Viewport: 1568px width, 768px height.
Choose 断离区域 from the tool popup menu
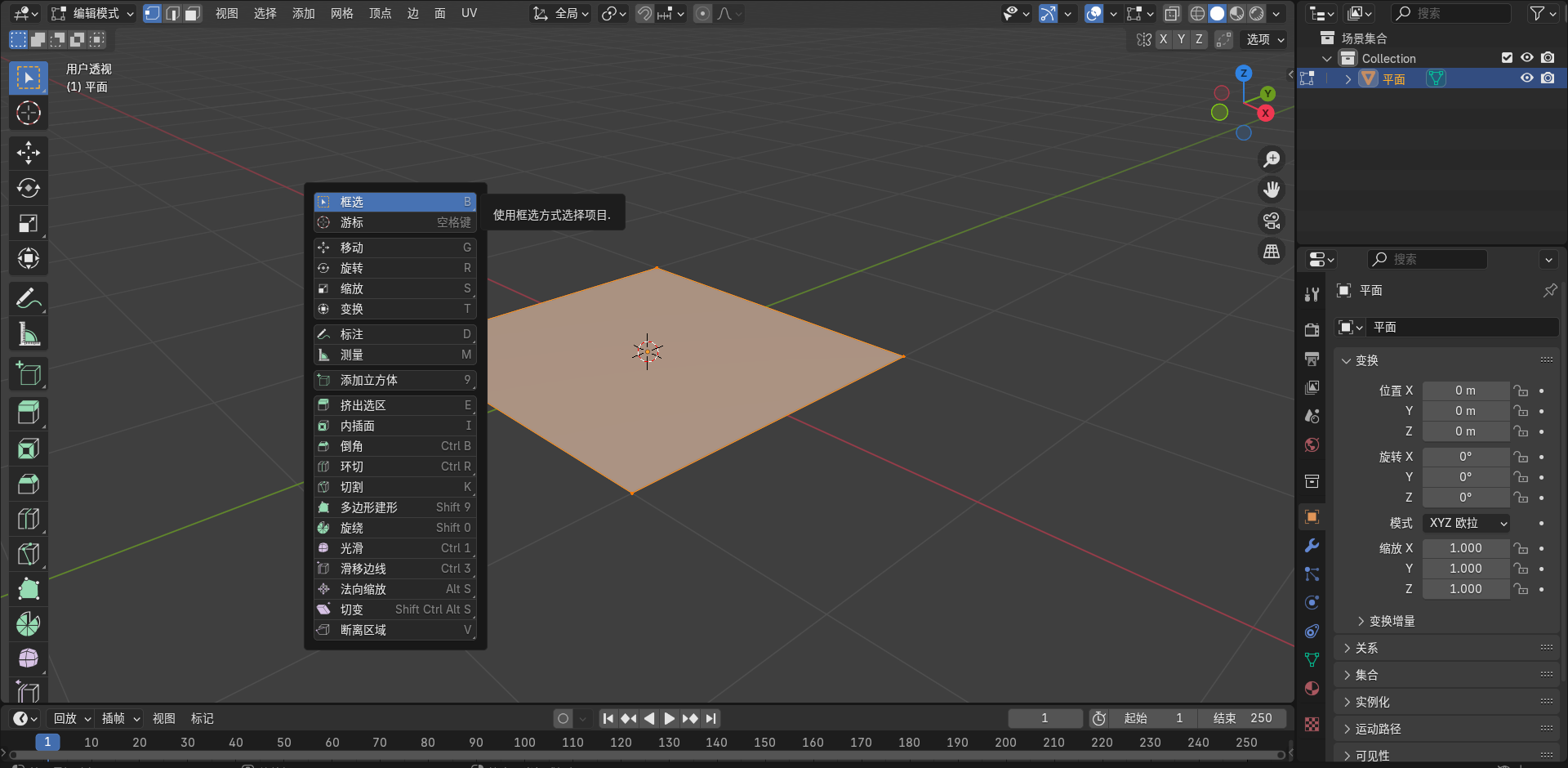click(x=394, y=630)
